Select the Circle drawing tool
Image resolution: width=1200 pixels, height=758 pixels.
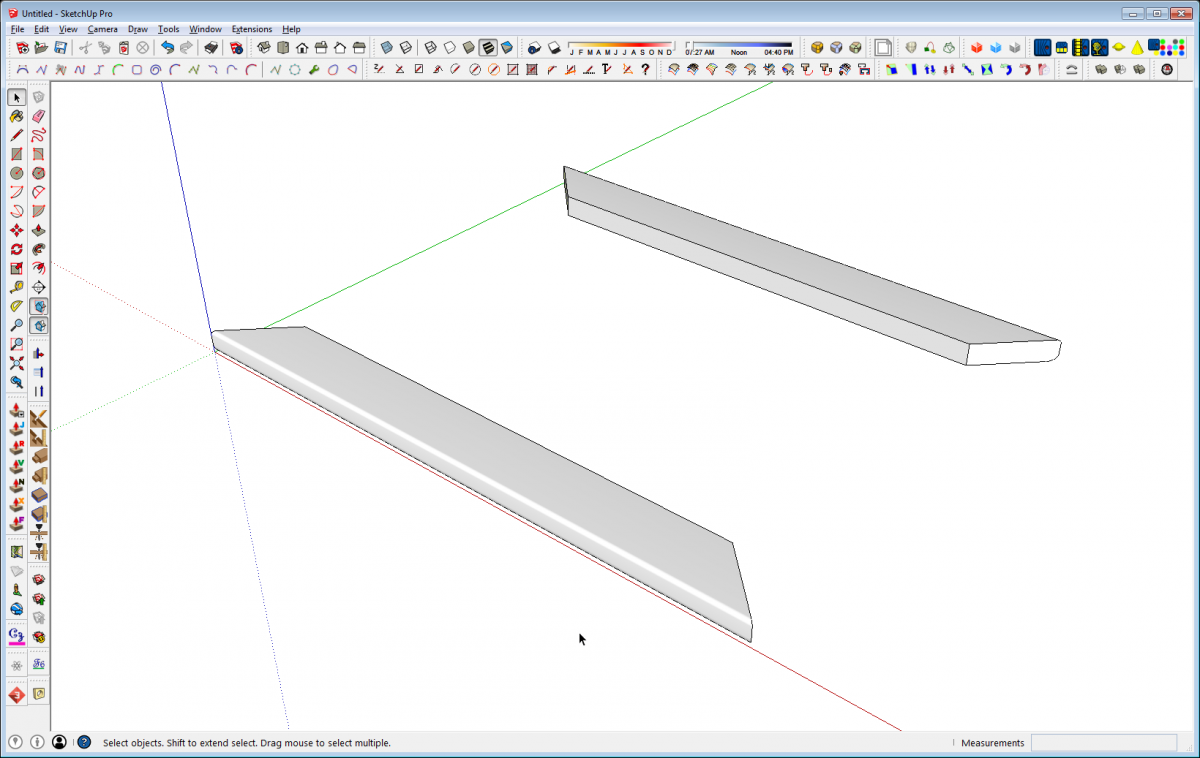click(x=17, y=173)
